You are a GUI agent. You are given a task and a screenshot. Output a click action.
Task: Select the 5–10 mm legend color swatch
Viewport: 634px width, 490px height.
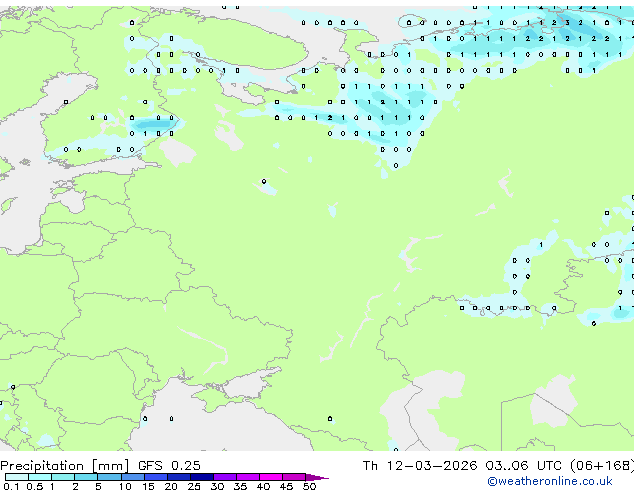pyautogui.click(x=110, y=477)
